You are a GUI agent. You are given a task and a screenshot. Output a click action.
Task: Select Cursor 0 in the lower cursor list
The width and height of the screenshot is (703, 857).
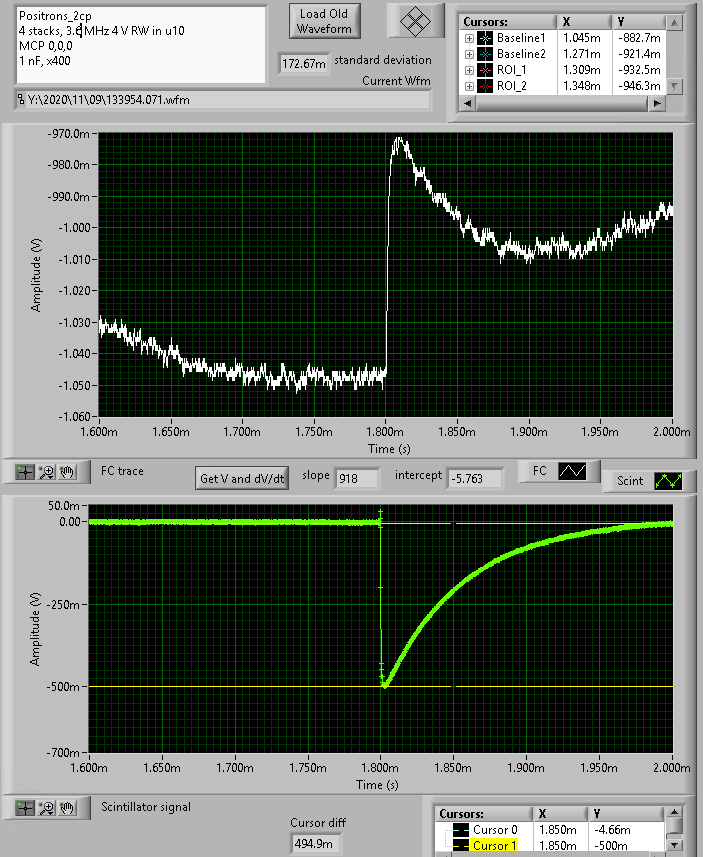pos(496,830)
